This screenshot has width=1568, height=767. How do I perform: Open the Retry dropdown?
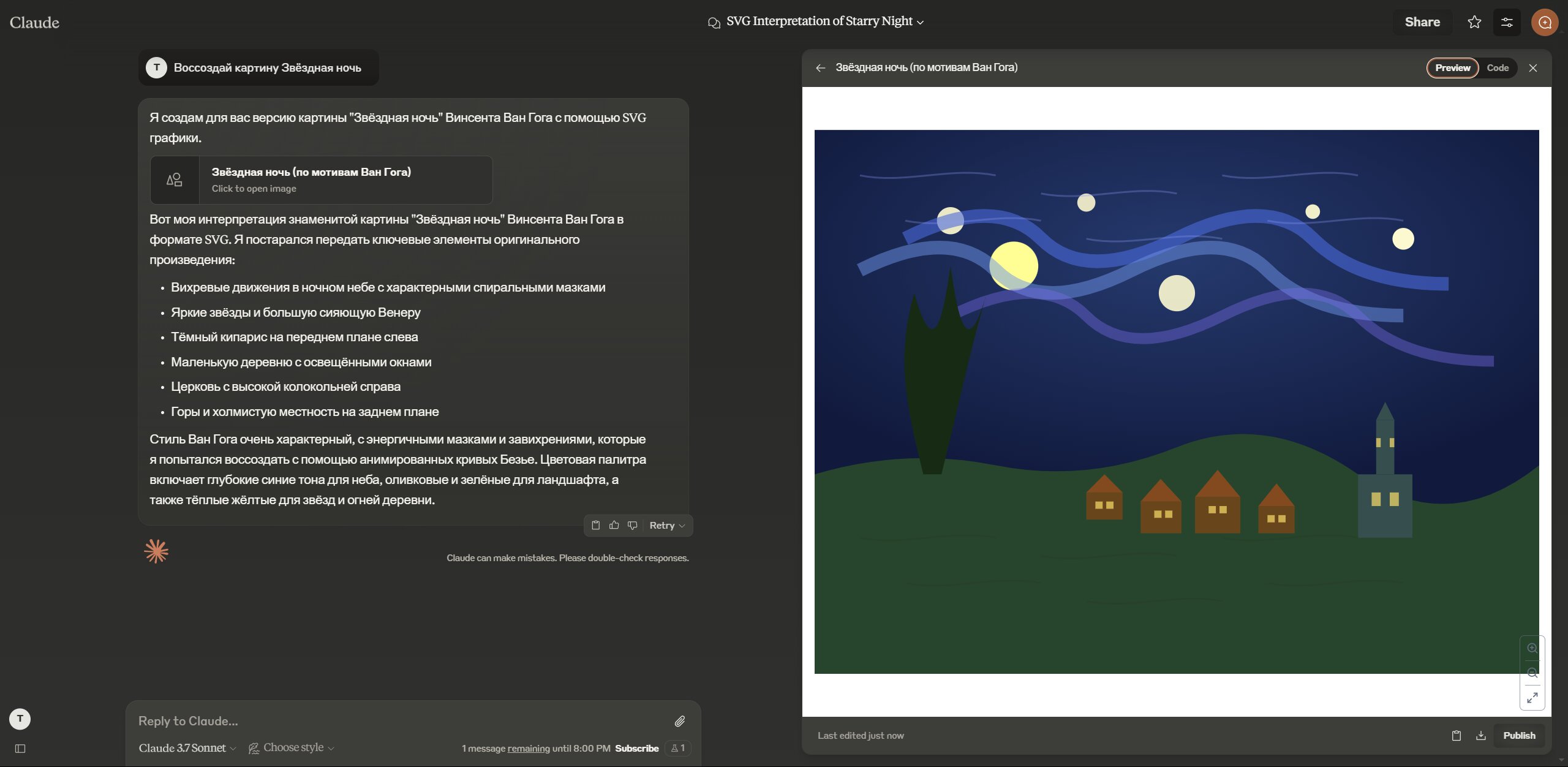(x=667, y=525)
